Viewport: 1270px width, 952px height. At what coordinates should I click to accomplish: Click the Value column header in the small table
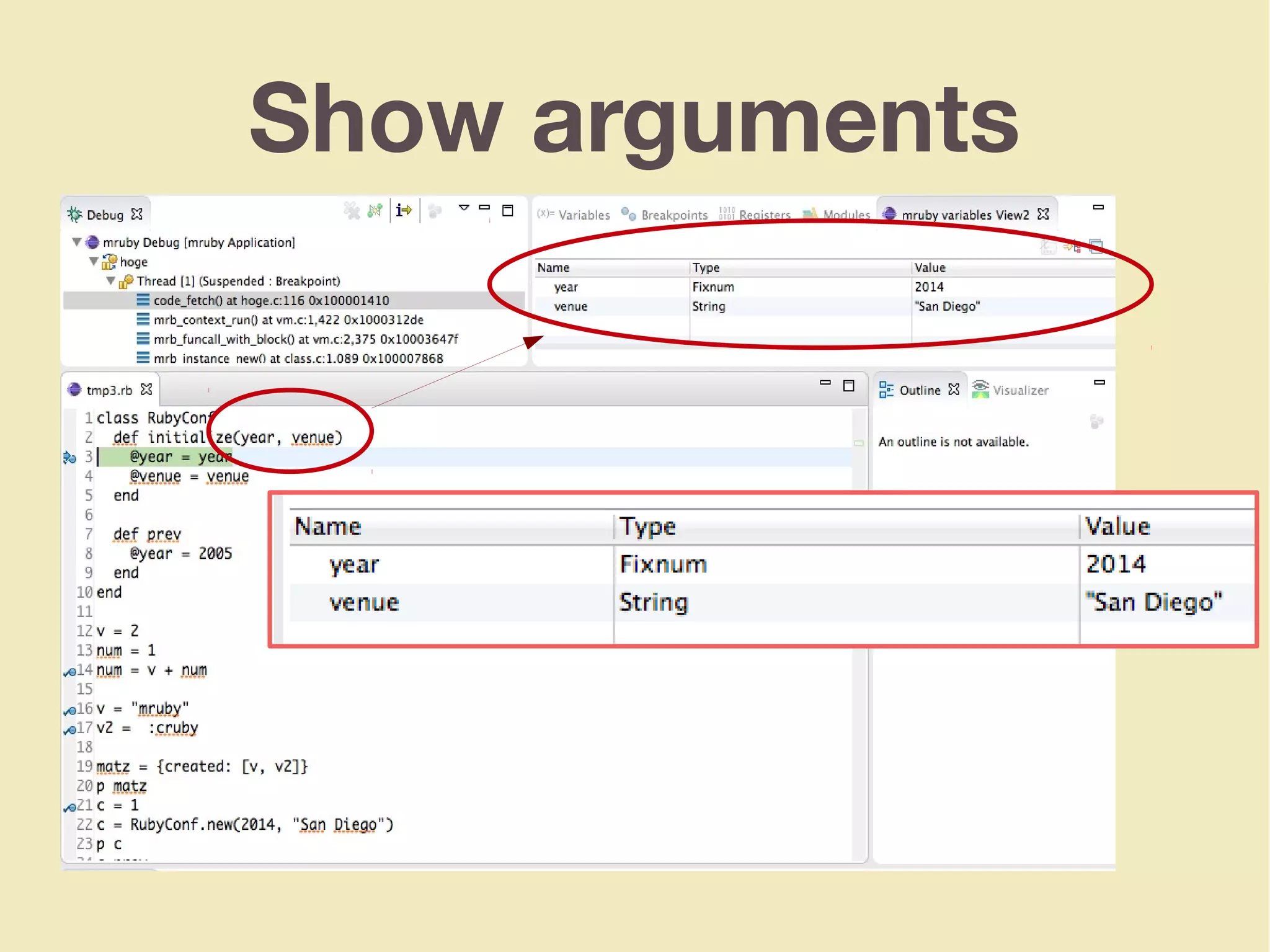tap(1013, 267)
